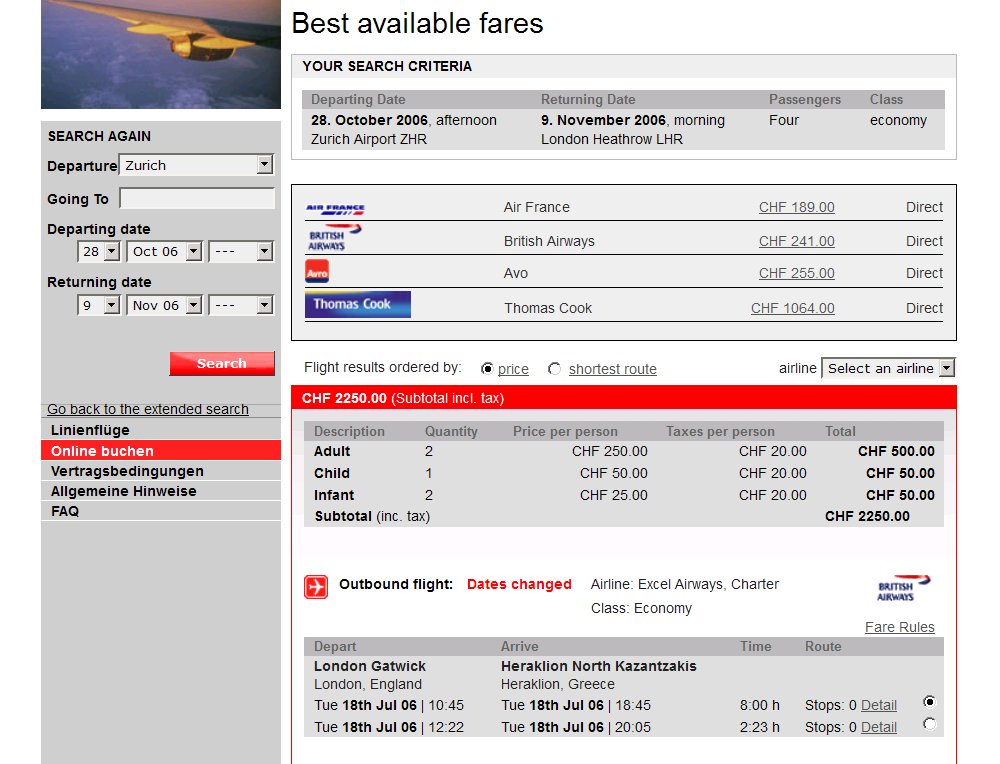The width and height of the screenshot is (1000, 764).
Task: Click the Thomas Cook logo banner
Action: [358, 304]
